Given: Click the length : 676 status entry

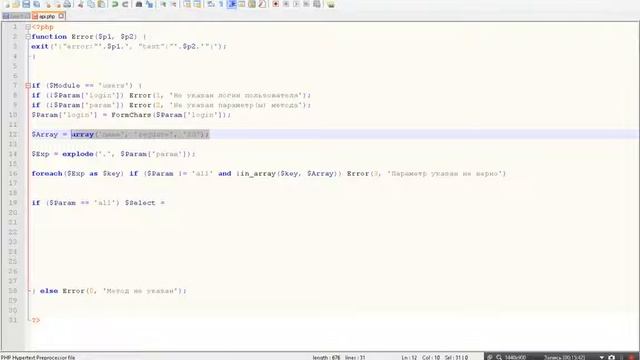Looking at the screenshot, I should [326, 358].
